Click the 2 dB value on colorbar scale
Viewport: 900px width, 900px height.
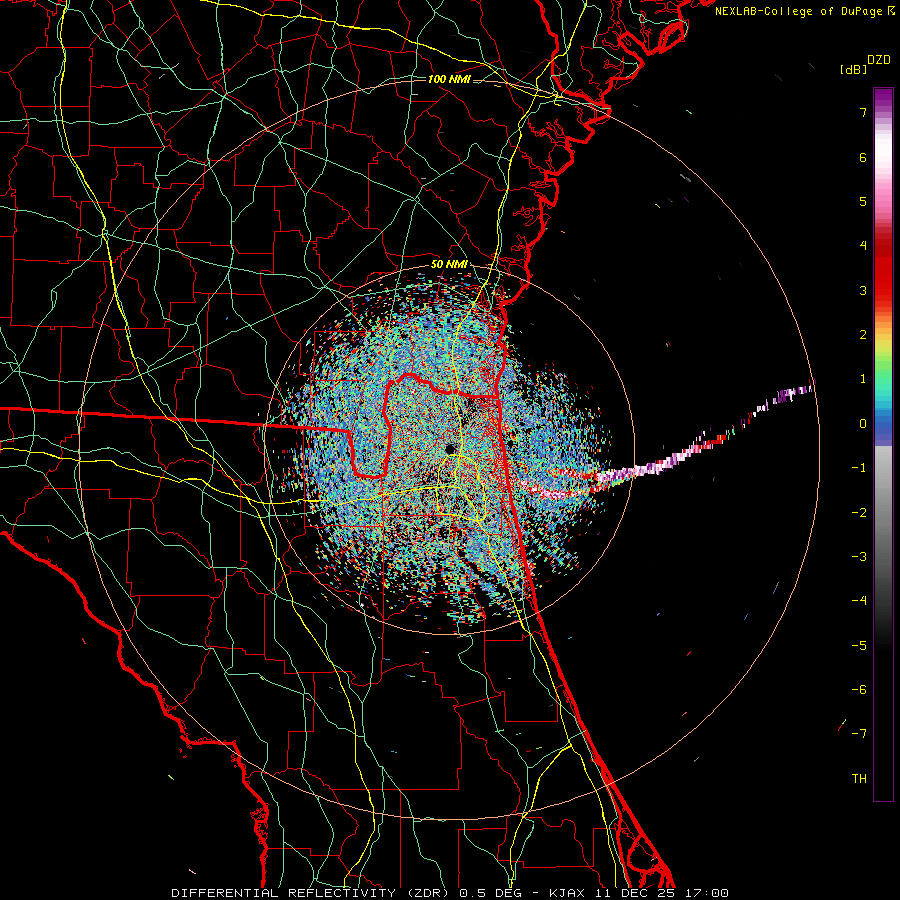[863, 335]
